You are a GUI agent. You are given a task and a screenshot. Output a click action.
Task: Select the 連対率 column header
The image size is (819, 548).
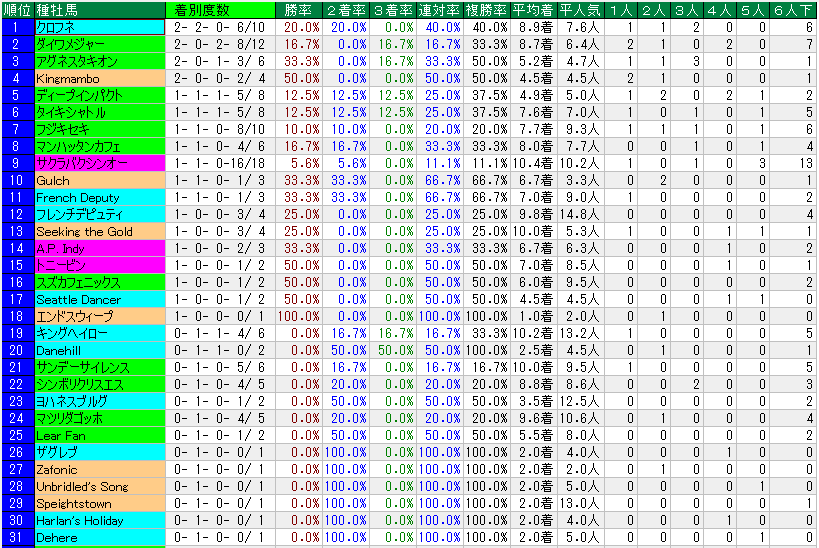pos(439,10)
